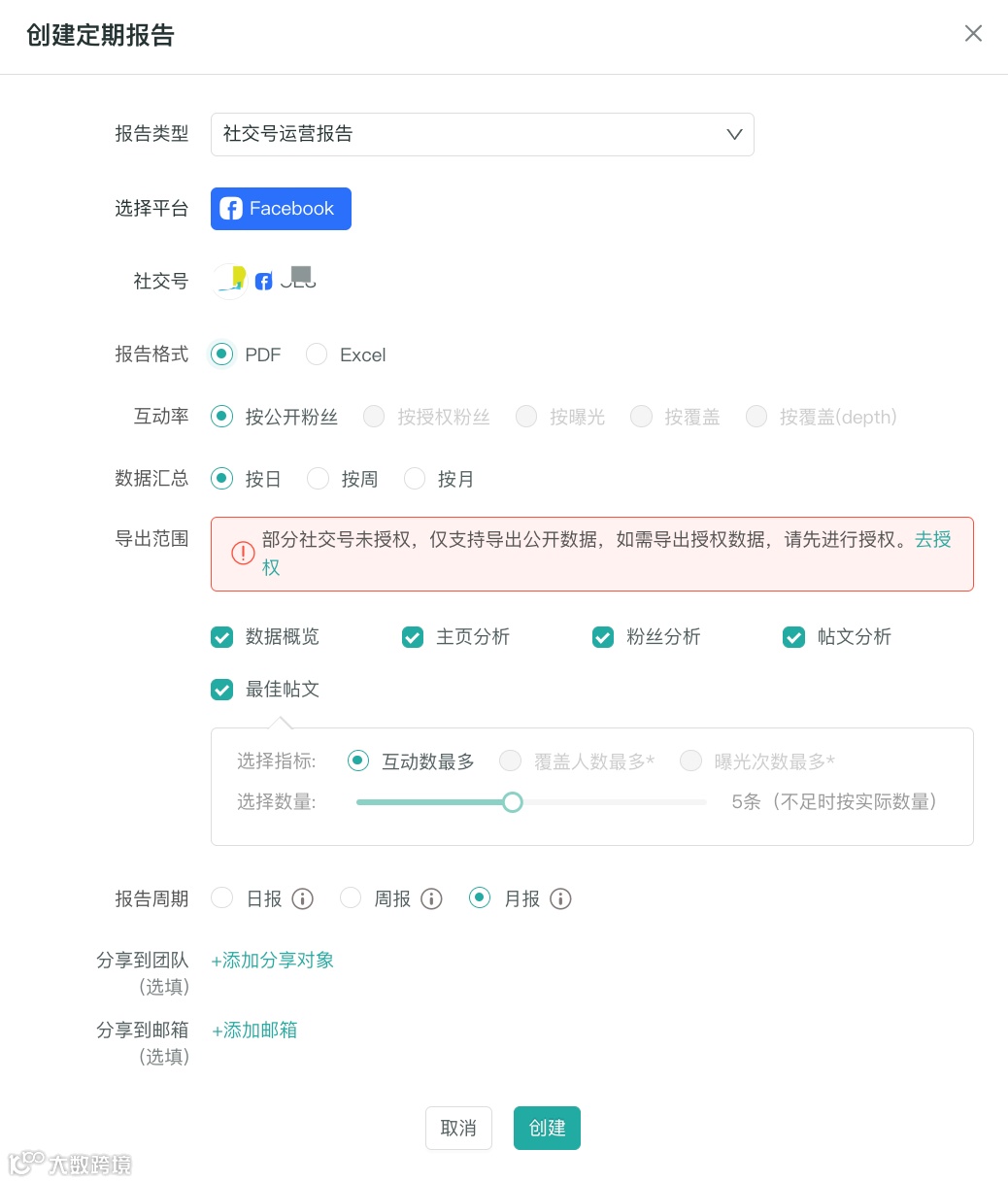Click the 去授权 link
The width and height of the screenshot is (1008, 1183).
point(932,540)
